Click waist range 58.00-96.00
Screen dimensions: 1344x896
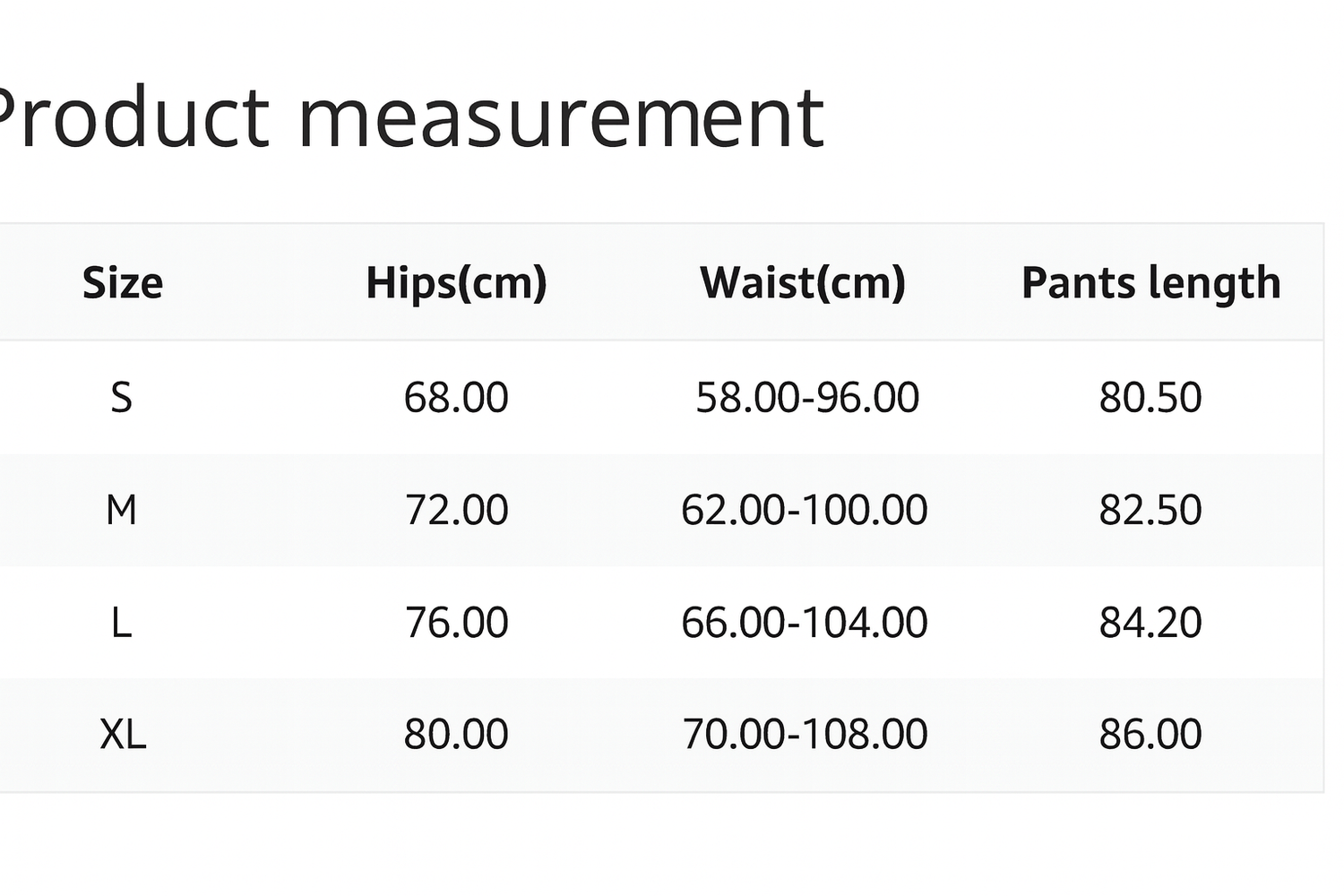pos(807,398)
